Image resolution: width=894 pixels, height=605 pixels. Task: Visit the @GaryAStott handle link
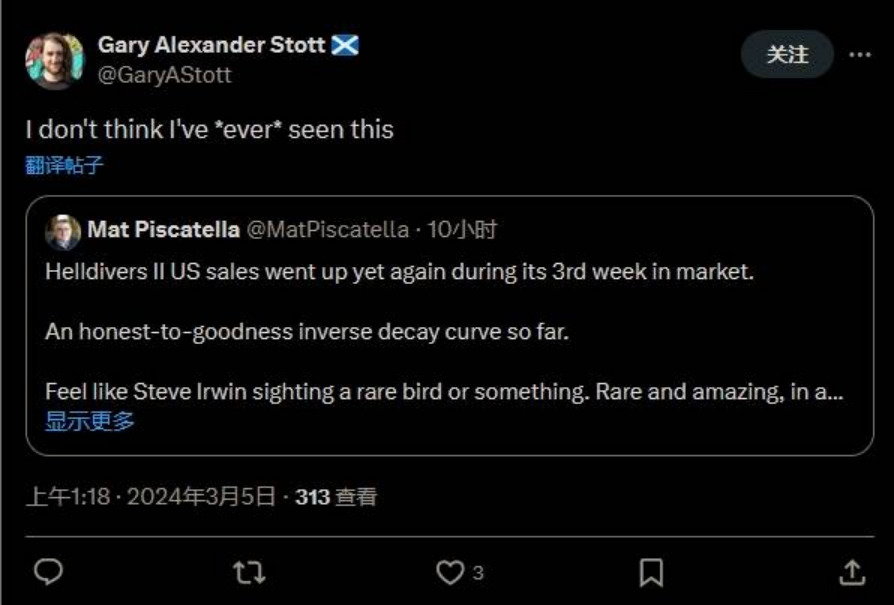click(165, 75)
